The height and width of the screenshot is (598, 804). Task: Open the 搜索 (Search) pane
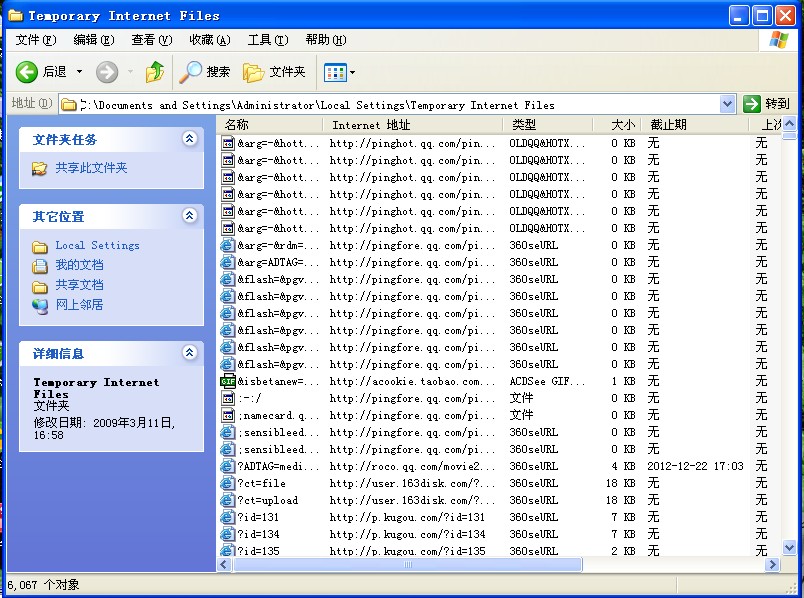point(205,72)
